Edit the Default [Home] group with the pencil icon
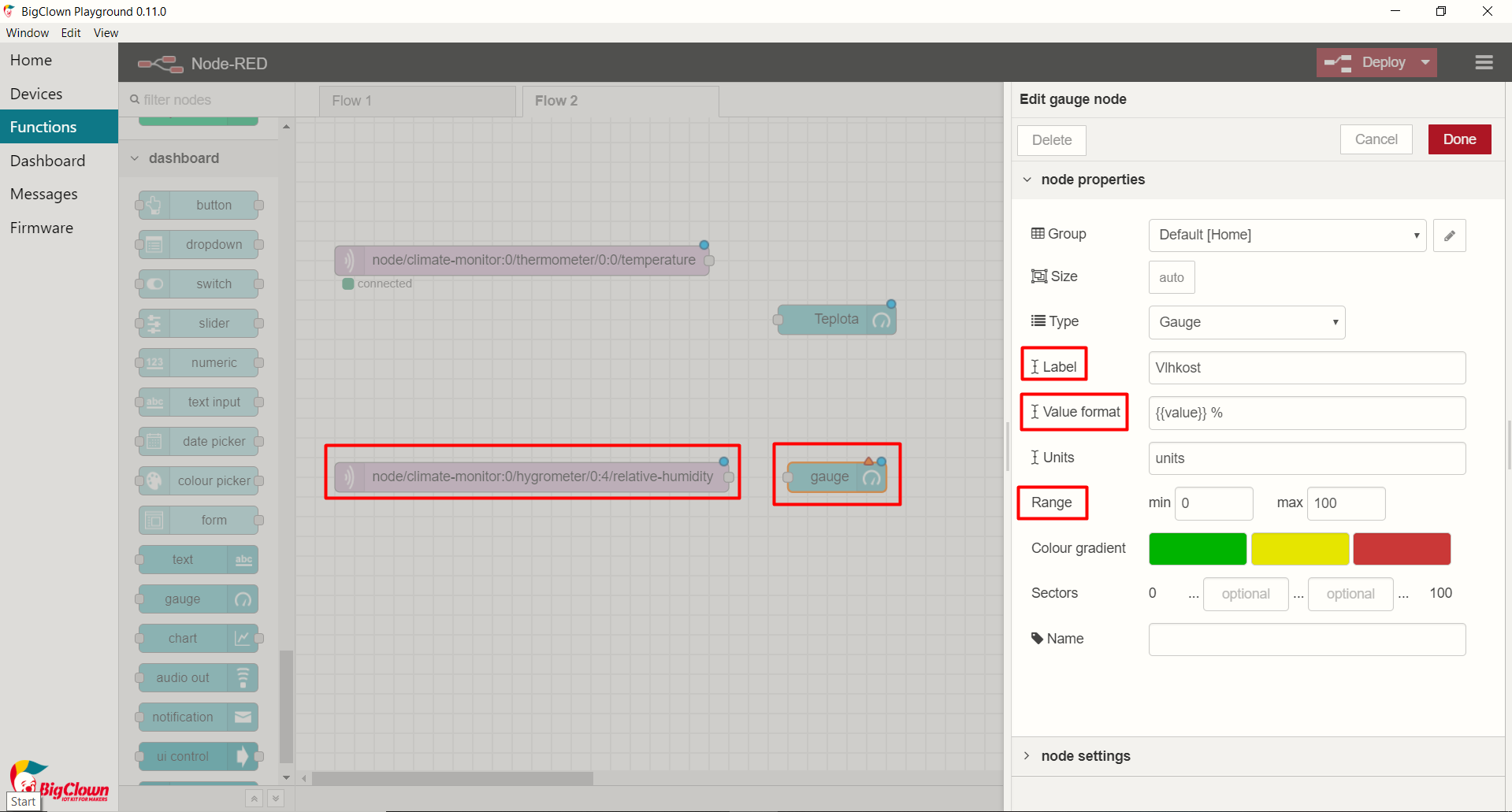Image resolution: width=1512 pixels, height=812 pixels. click(x=1449, y=235)
